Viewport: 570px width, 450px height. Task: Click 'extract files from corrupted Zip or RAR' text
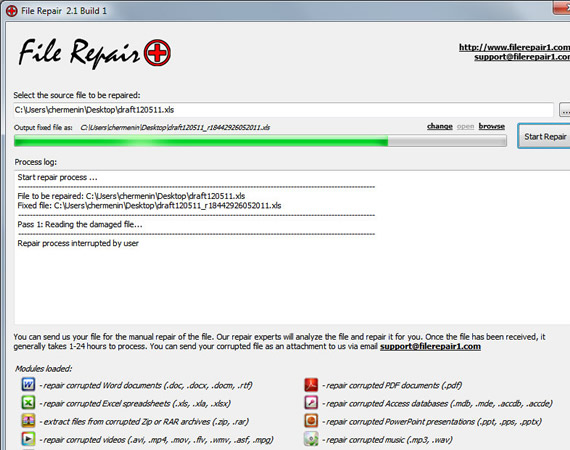click(144, 422)
